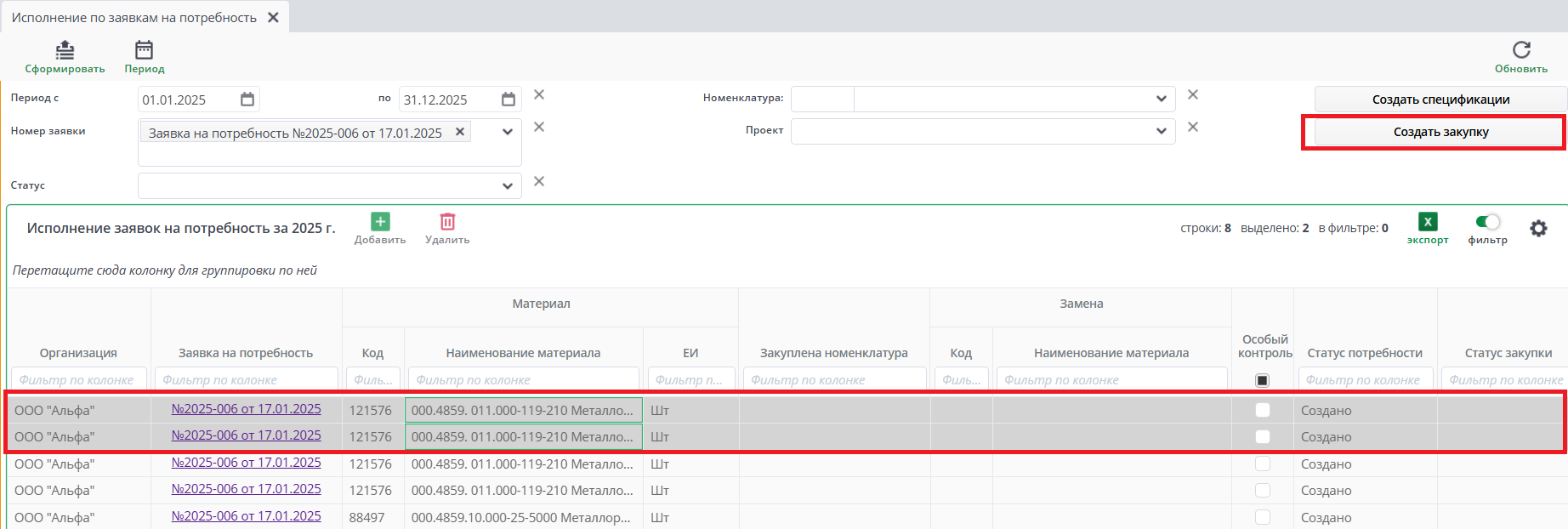Export table with the Excel экспорт icon
Screen dimensions: 1568x529
[1428, 222]
